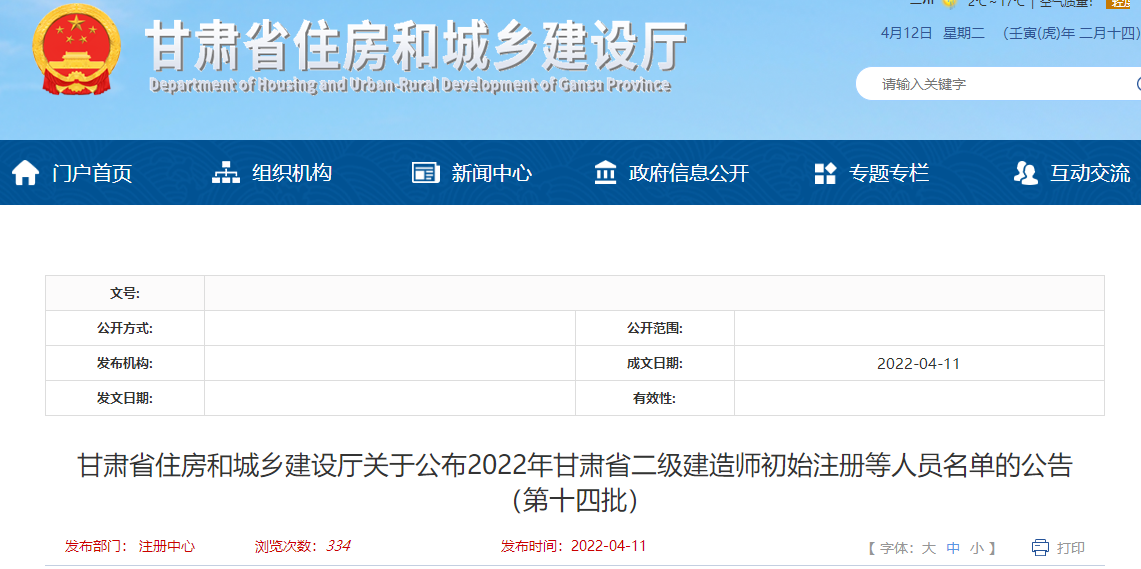1141x569 pixels.
Task: Set font size to large (大)
Action: (928, 548)
